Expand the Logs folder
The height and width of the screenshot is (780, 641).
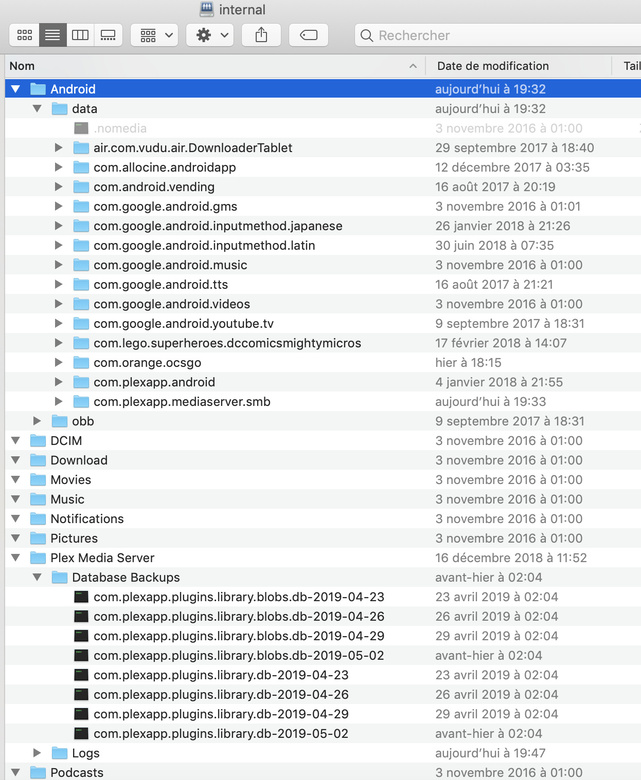[x=37, y=753]
